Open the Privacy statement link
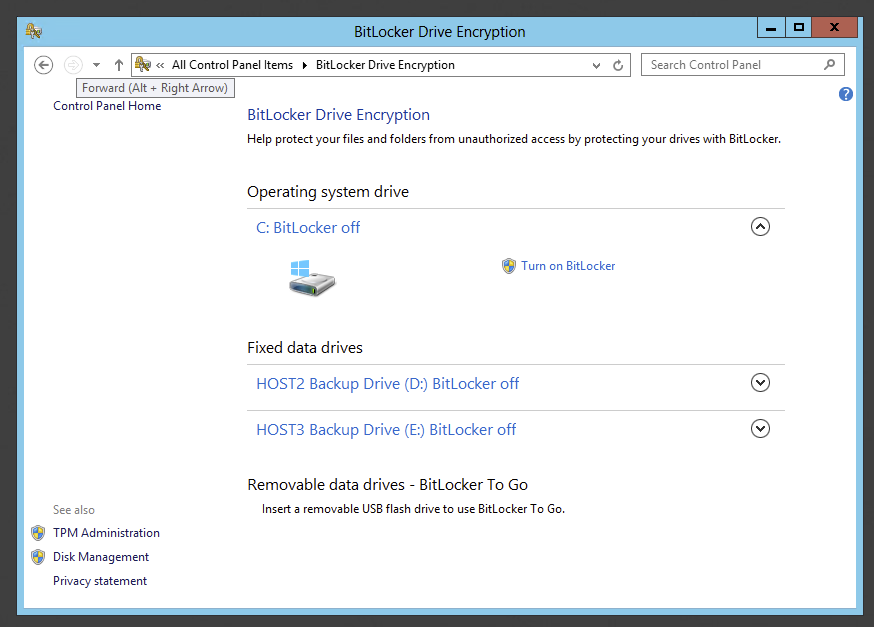Viewport: 874px width, 627px height. coord(100,581)
